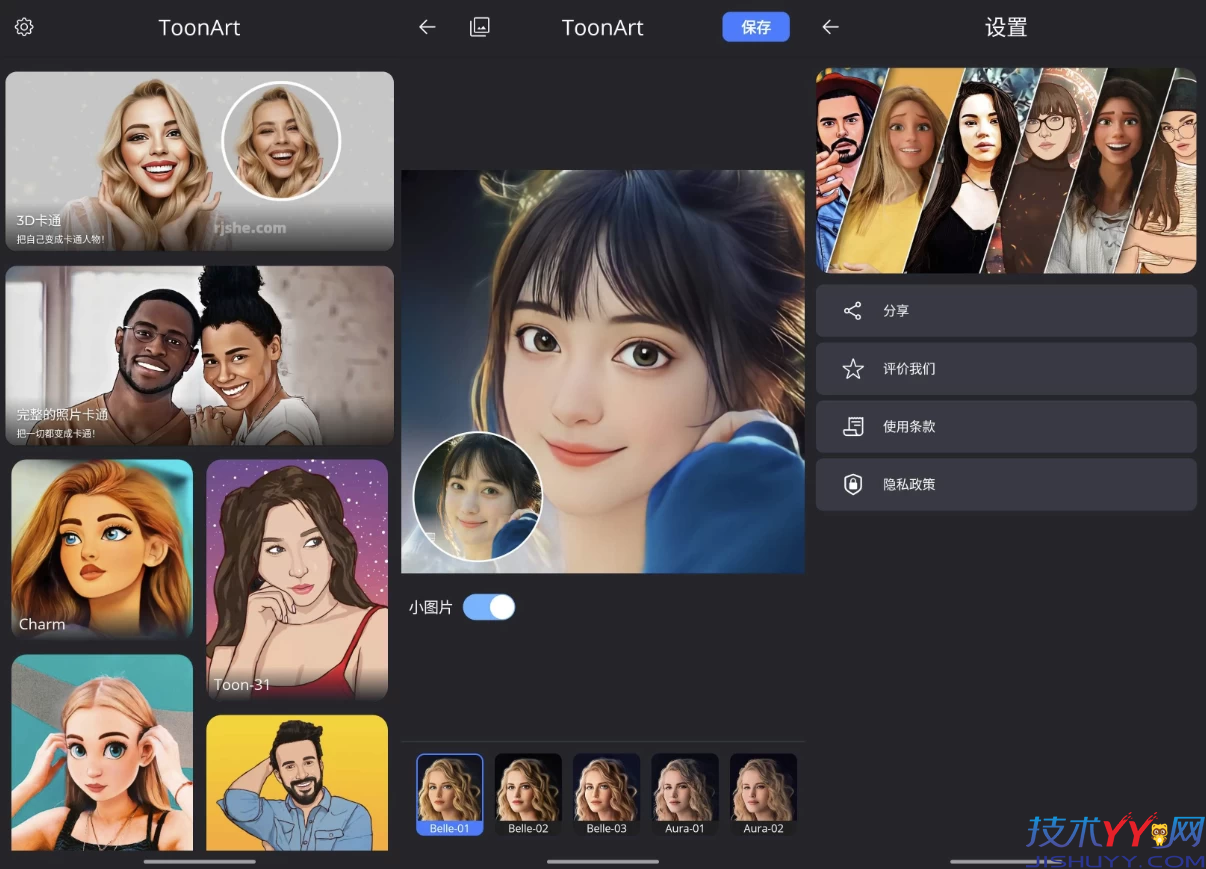Tap 评价我们 to rate the app
Image resolution: width=1206 pixels, height=869 pixels.
1006,368
